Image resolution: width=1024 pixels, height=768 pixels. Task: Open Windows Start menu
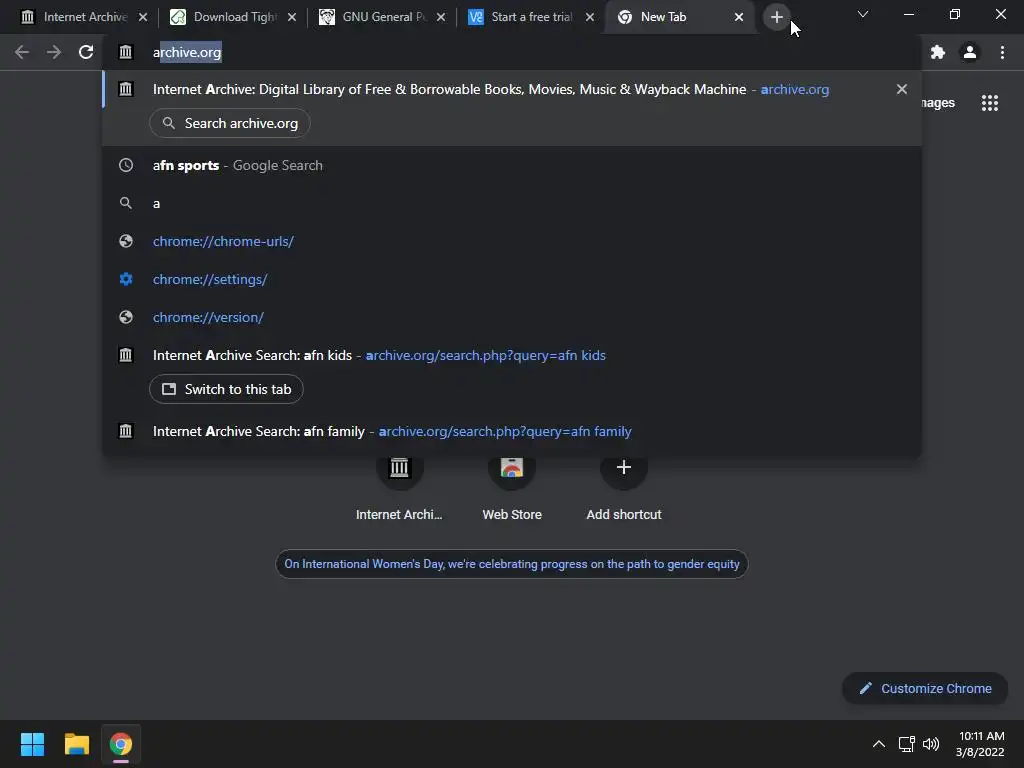coord(32,744)
